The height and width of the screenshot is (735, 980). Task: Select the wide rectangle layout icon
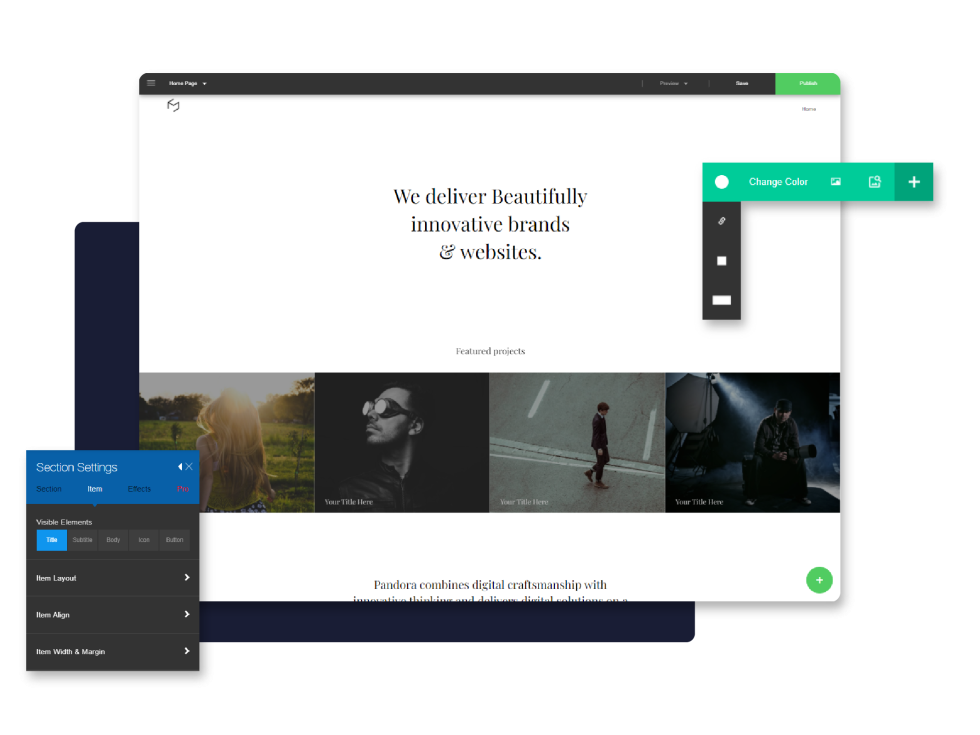click(721, 300)
